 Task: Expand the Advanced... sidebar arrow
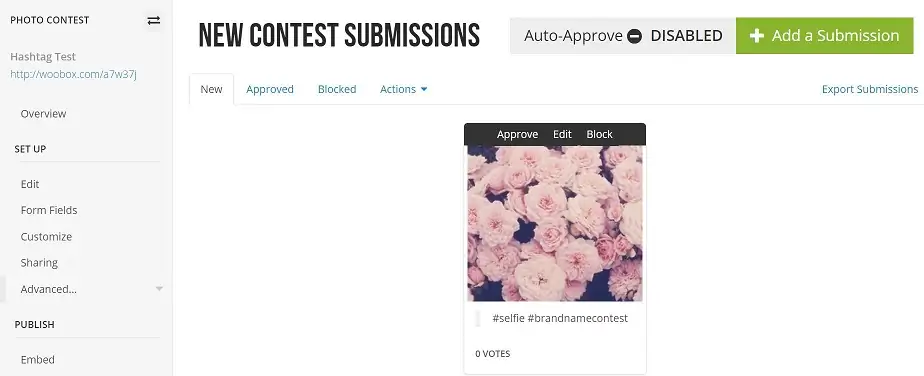click(159, 289)
